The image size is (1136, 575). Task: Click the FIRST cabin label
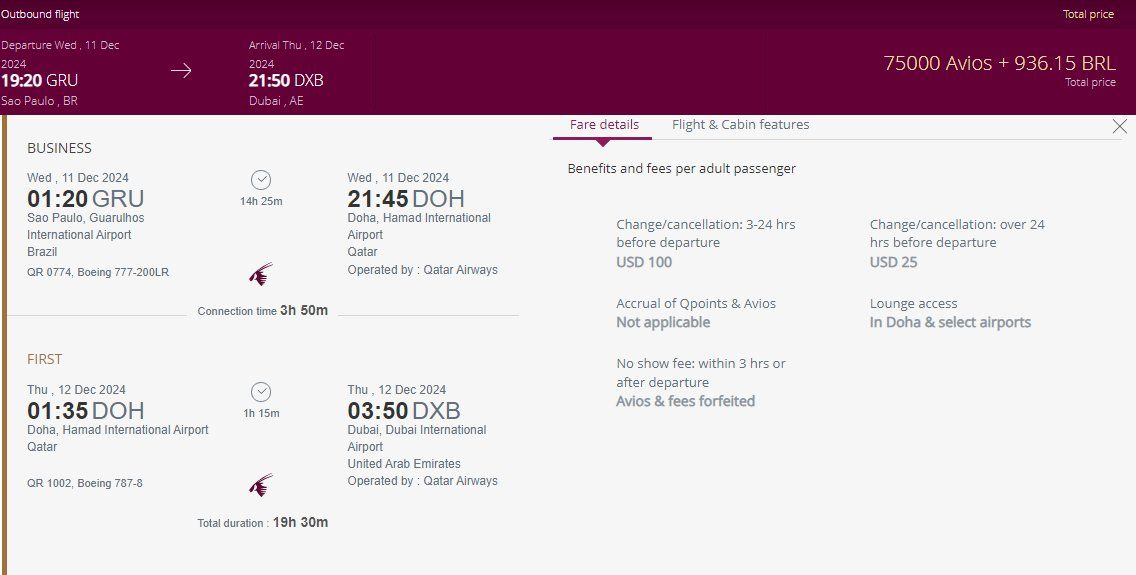click(45, 359)
